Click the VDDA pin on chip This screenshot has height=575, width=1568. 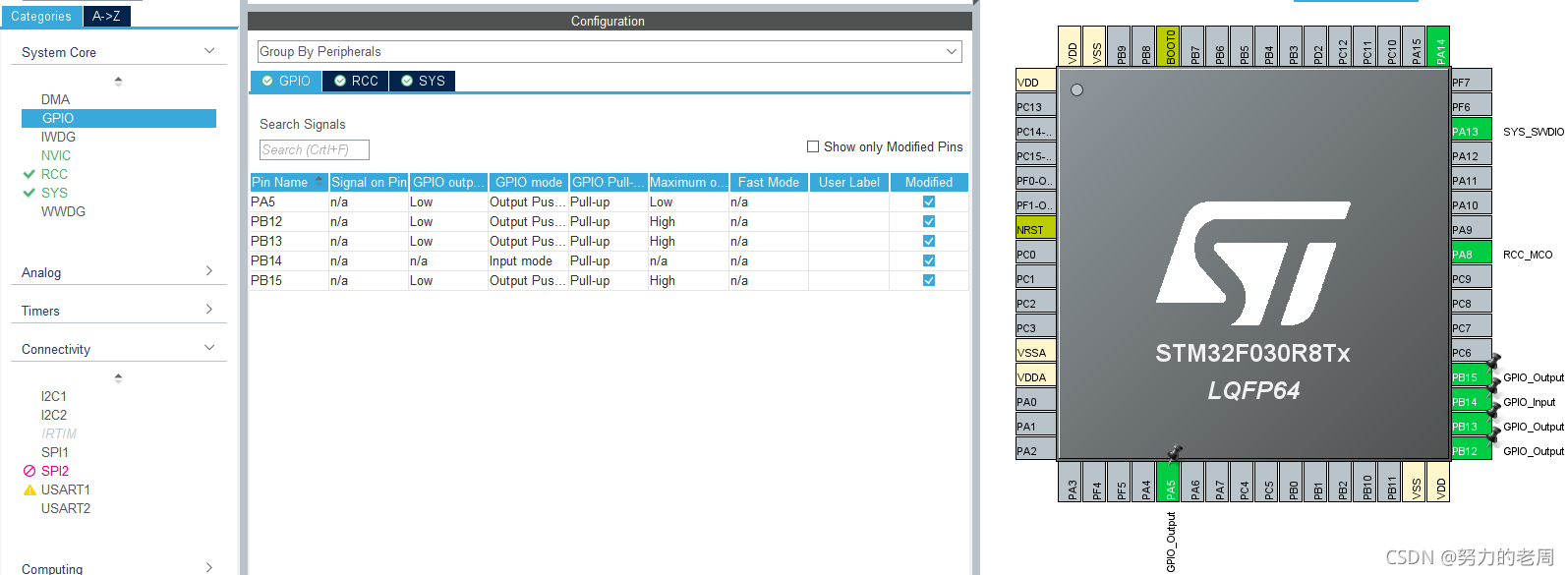(1035, 375)
